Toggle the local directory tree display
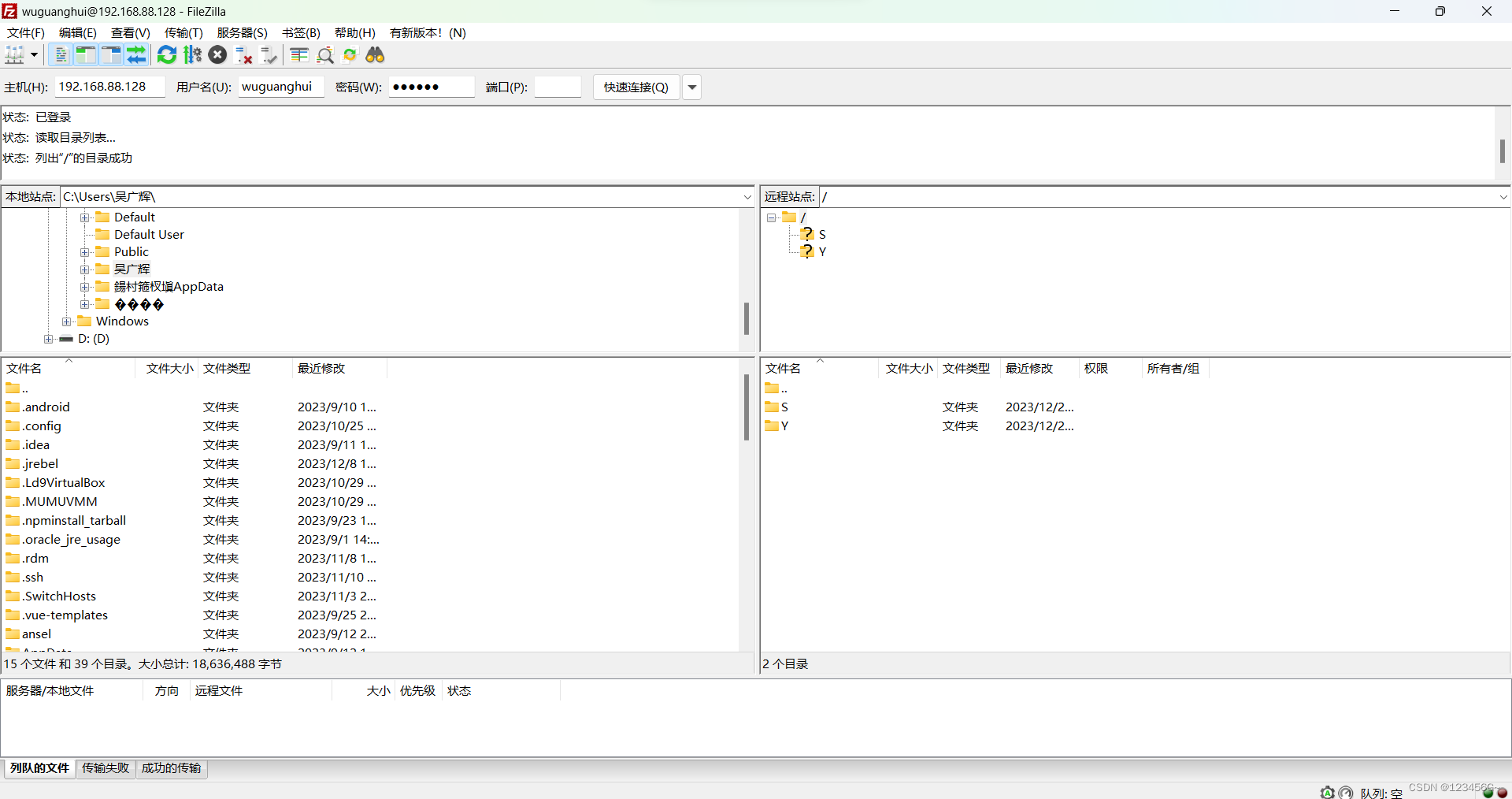1512x799 pixels. pos(86,55)
